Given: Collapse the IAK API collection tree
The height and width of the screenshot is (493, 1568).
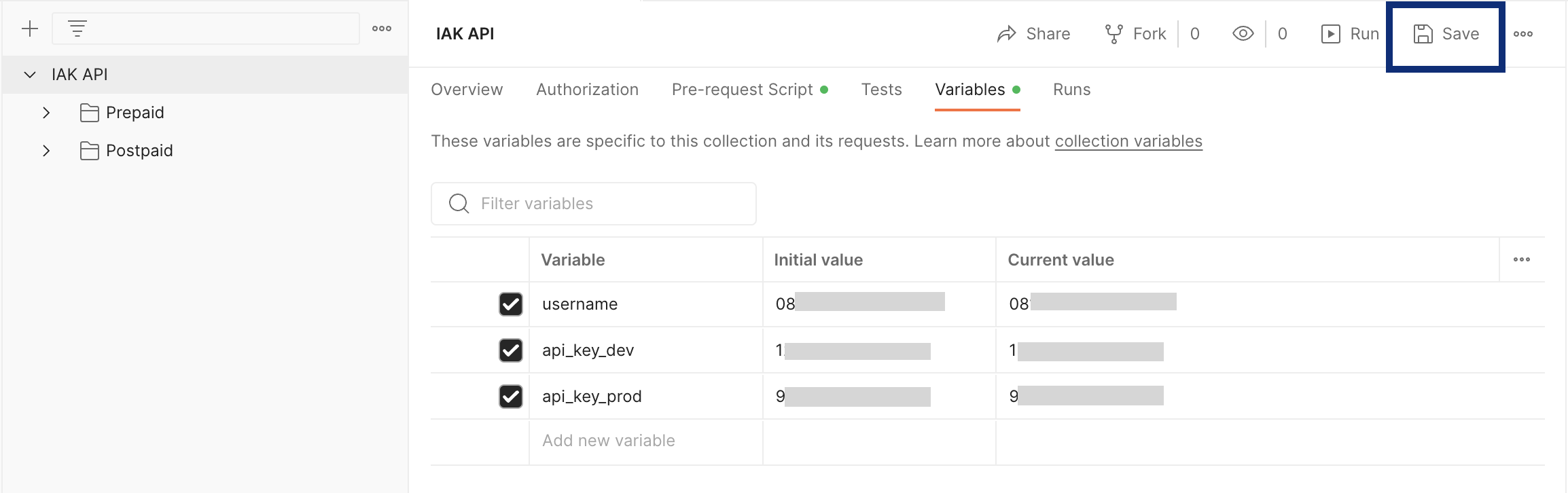Looking at the screenshot, I should pos(30,75).
